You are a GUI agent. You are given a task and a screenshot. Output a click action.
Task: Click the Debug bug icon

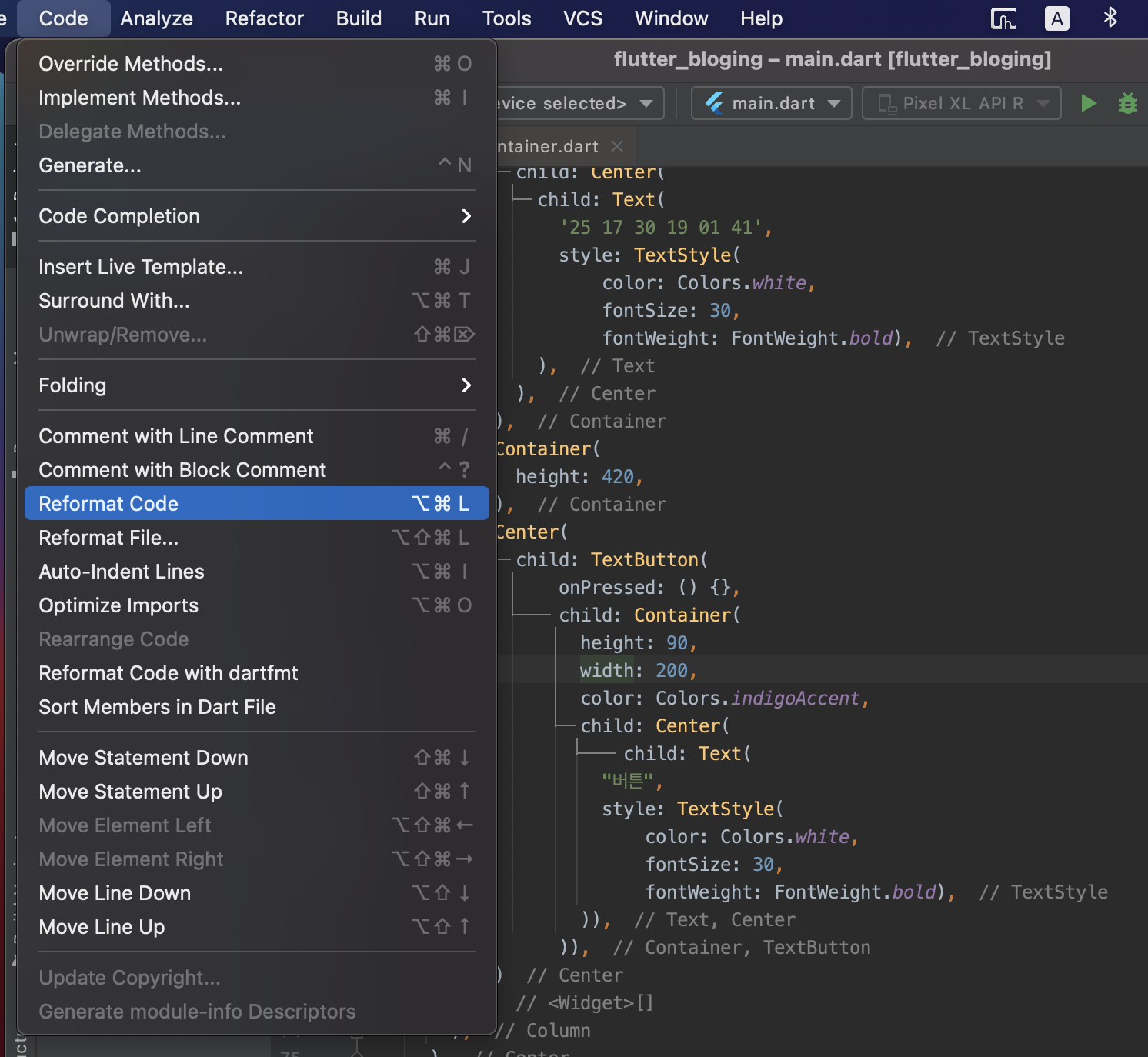point(1127,103)
